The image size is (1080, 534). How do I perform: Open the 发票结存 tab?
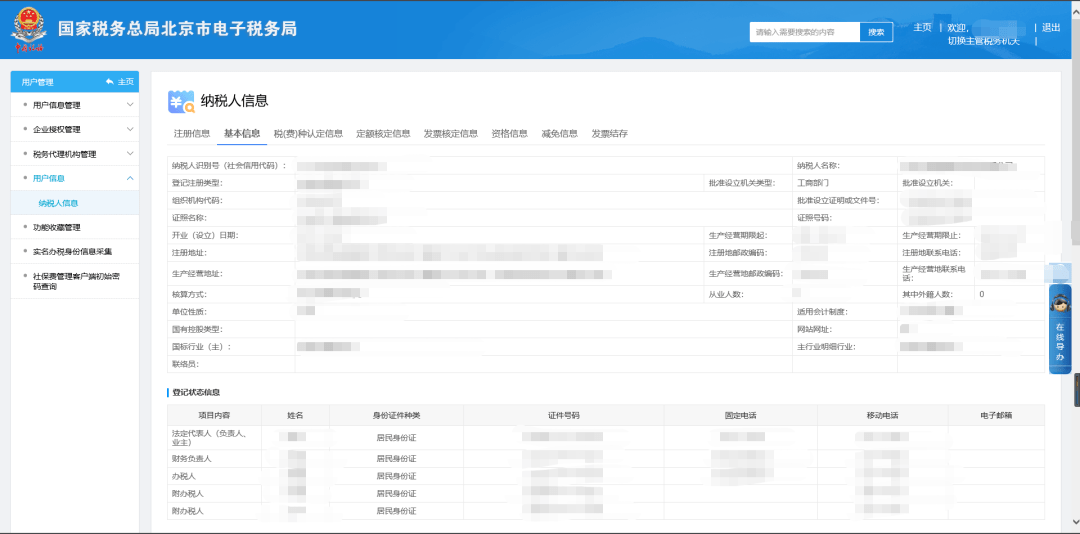(610, 134)
